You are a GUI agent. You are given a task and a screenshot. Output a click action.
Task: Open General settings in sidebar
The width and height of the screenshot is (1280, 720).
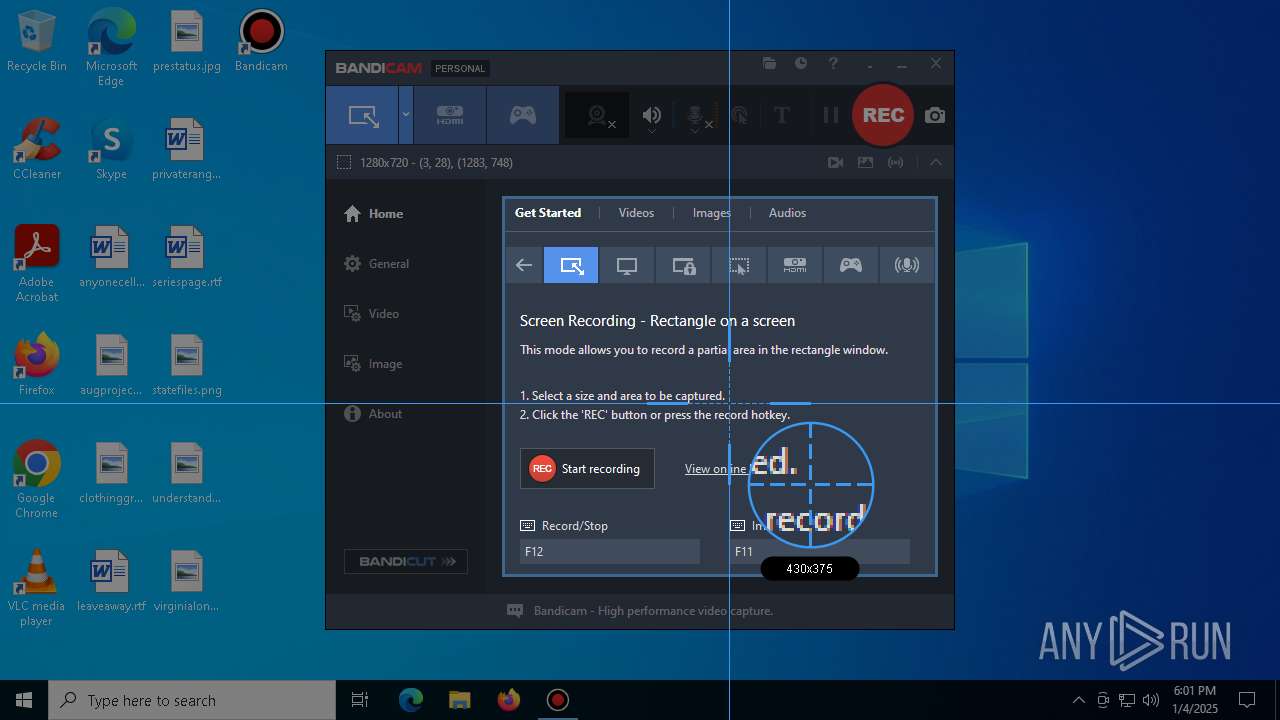(x=376, y=264)
